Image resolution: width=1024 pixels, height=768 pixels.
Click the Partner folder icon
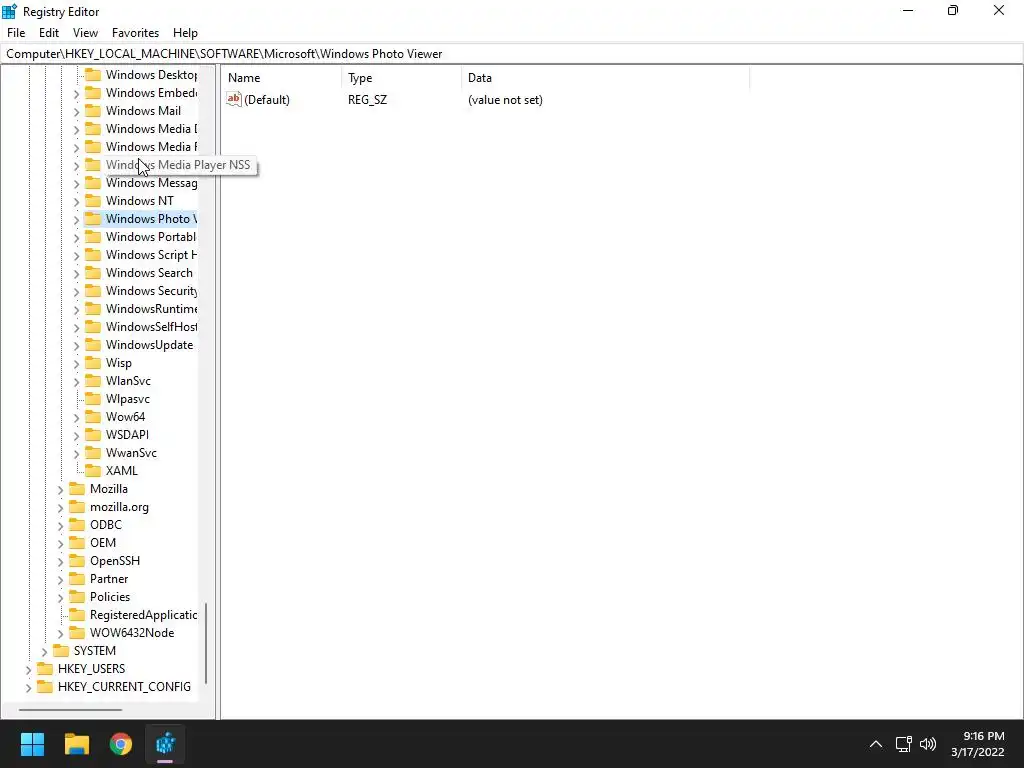pos(77,578)
